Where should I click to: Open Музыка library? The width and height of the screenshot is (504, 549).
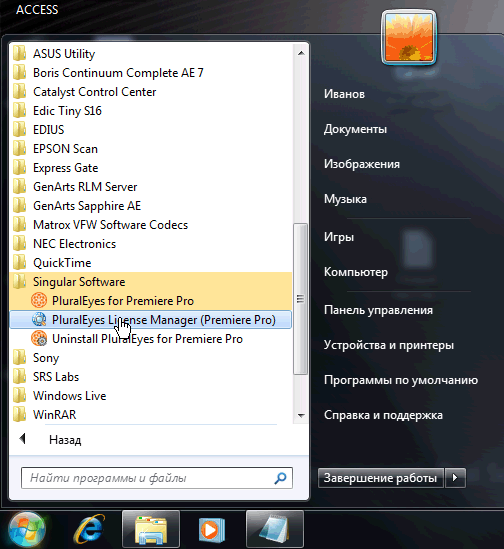coord(345,199)
